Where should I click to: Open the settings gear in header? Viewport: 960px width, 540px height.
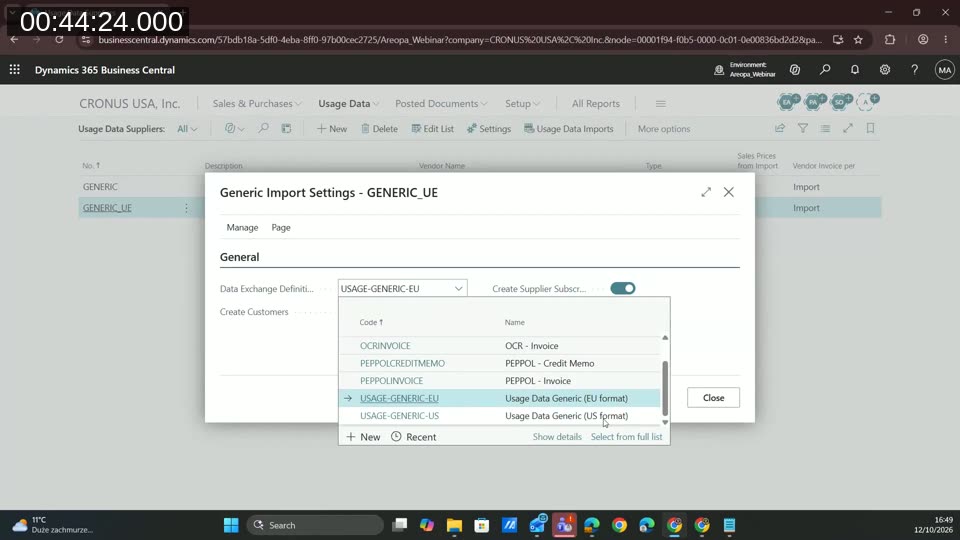pyautogui.click(x=885, y=70)
